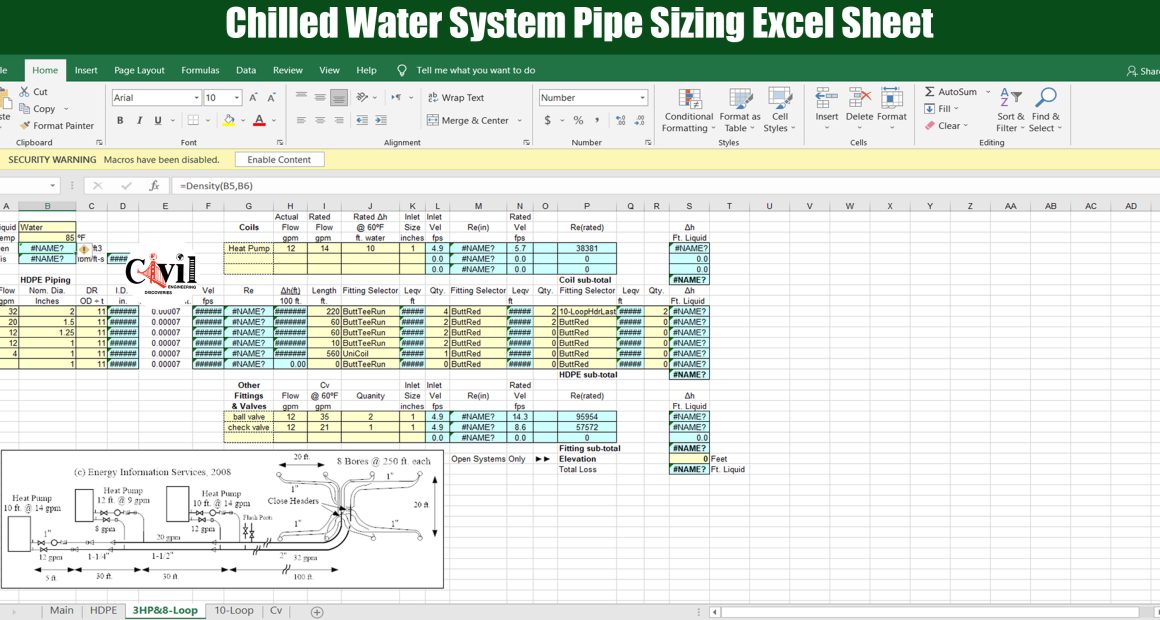Toggle middle align in Alignment group

point(320,97)
